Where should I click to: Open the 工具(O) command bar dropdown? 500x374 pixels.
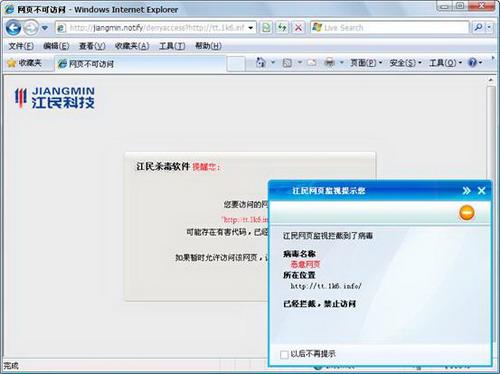[x=445, y=63]
